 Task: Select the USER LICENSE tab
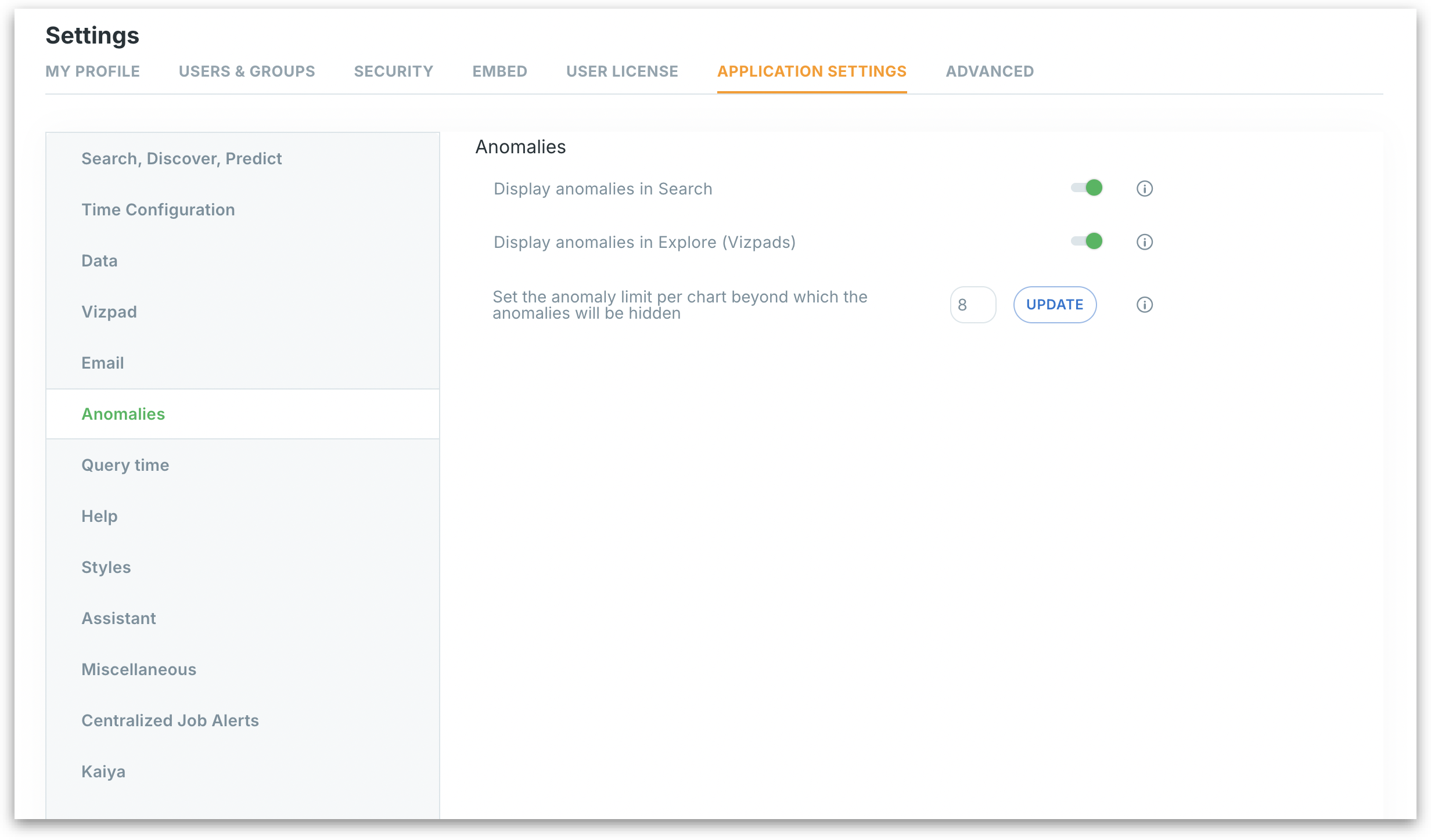coord(622,71)
